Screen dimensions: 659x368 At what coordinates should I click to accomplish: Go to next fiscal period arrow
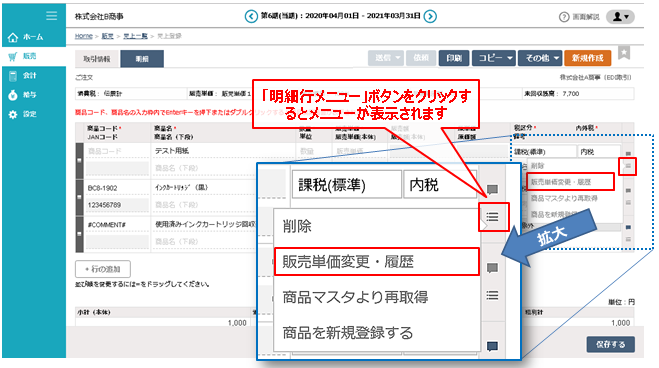(x=430, y=16)
